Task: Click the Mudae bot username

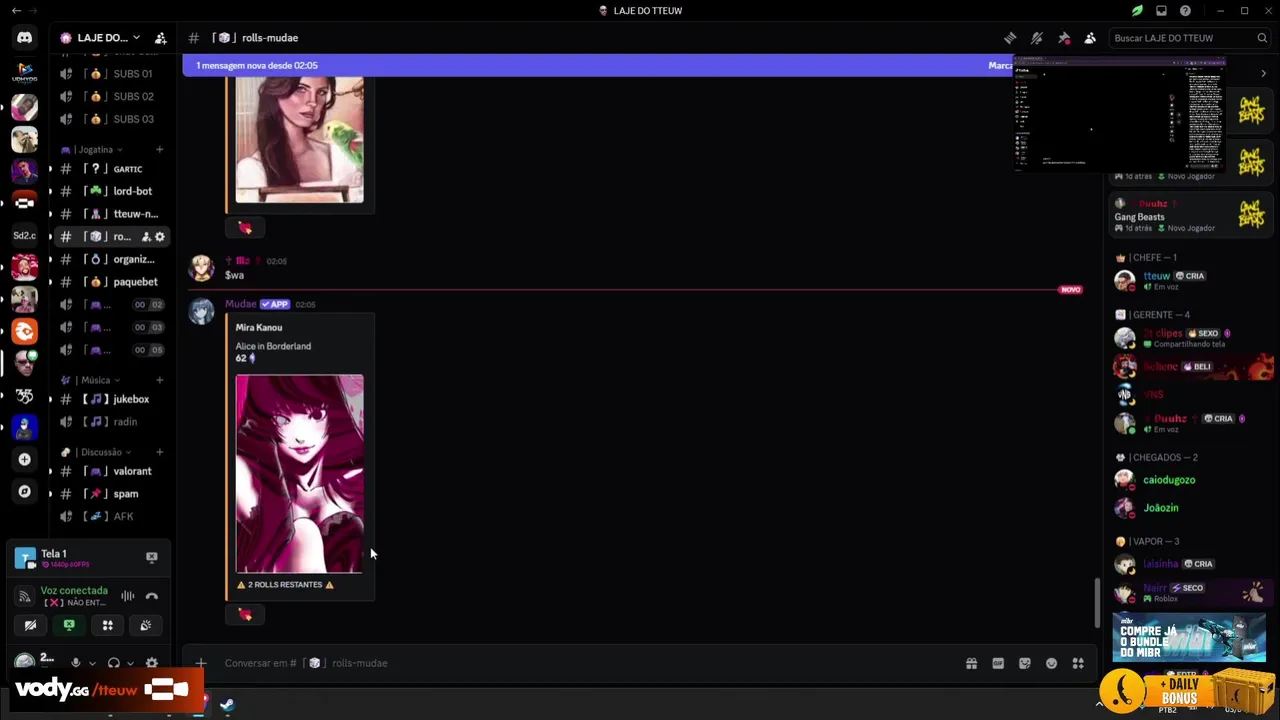Action: point(240,304)
